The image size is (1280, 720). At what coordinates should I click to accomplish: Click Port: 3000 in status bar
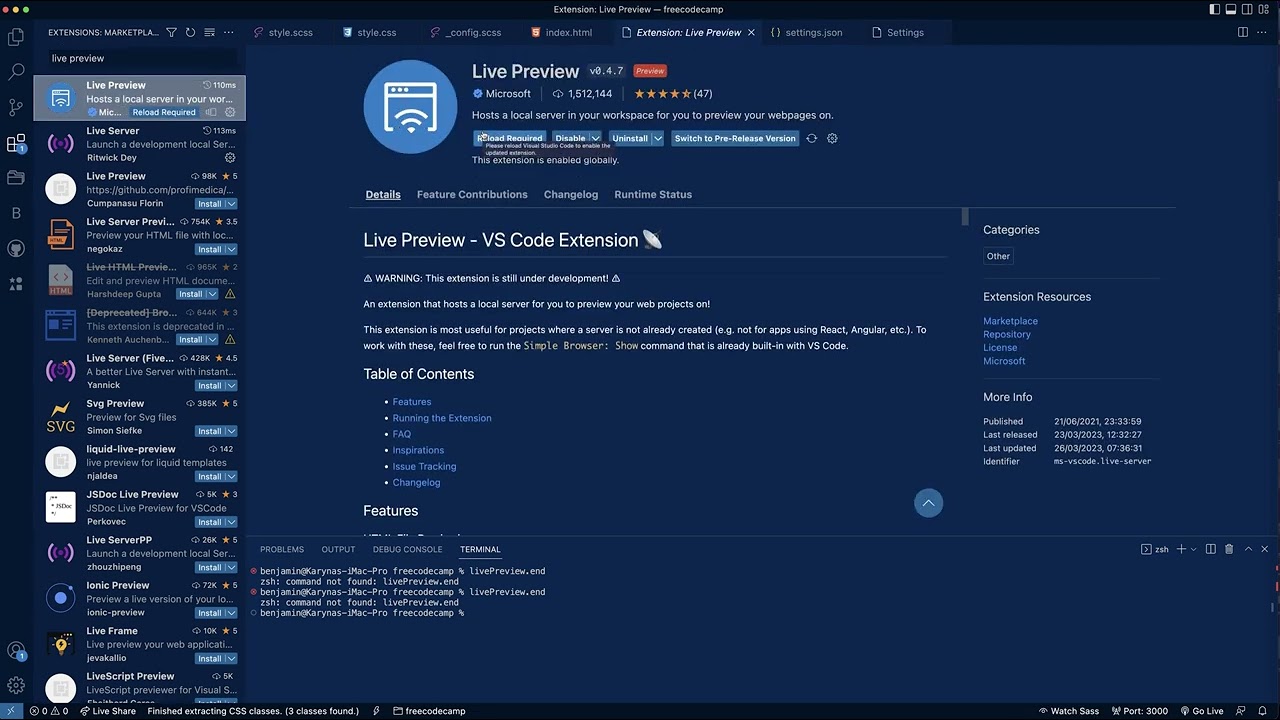point(1138,711)
